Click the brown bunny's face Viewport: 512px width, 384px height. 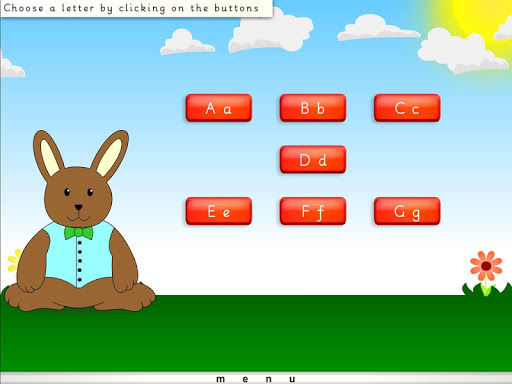coord(78,197)
